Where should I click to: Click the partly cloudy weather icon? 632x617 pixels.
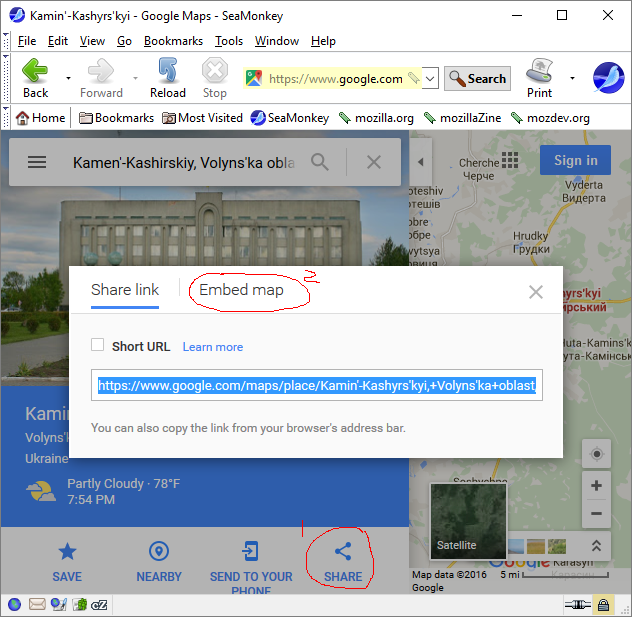click(x=41, y=491)
